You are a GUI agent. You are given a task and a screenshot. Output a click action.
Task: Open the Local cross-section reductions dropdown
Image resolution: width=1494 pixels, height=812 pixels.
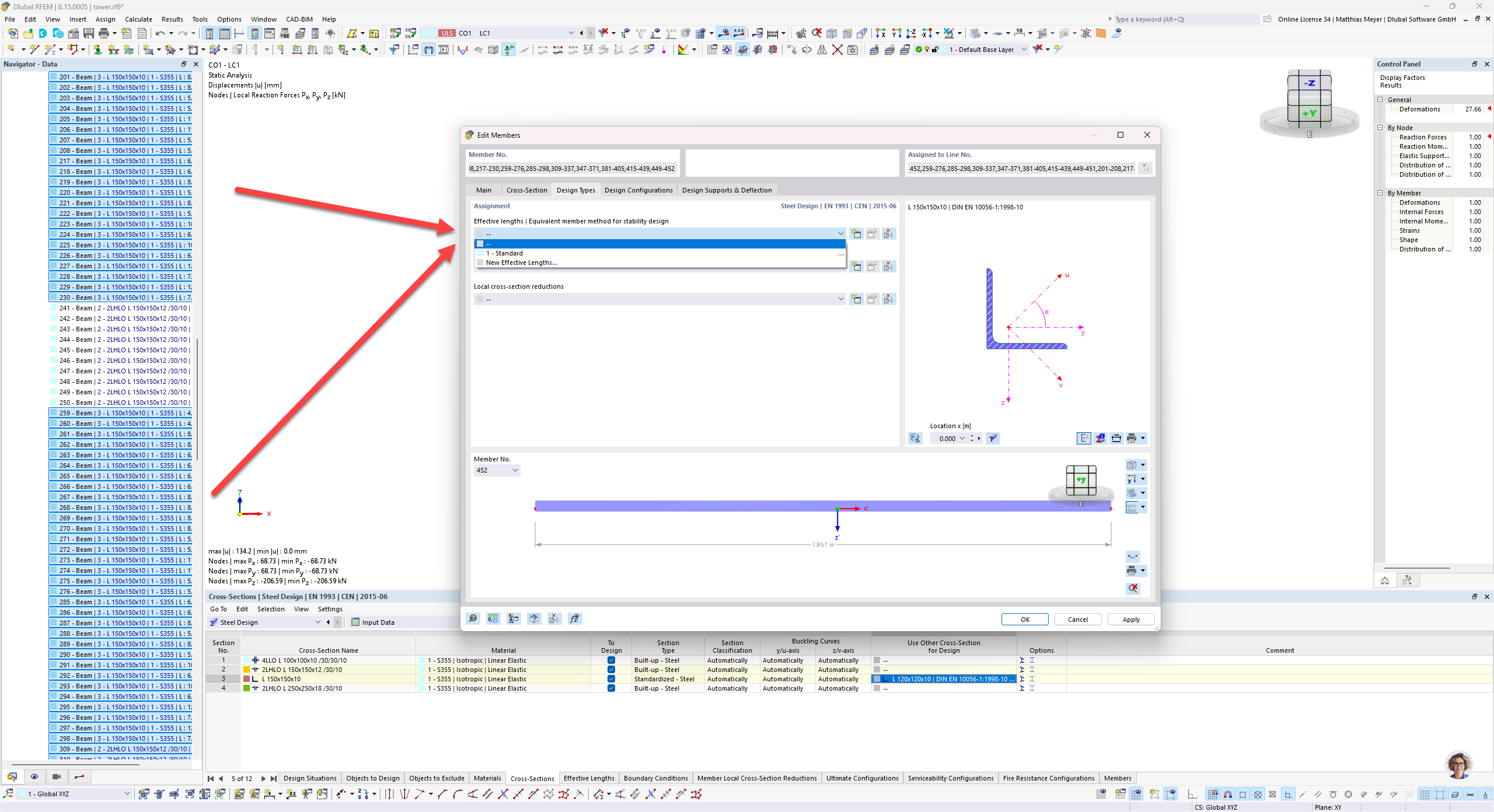pos(840,299)
